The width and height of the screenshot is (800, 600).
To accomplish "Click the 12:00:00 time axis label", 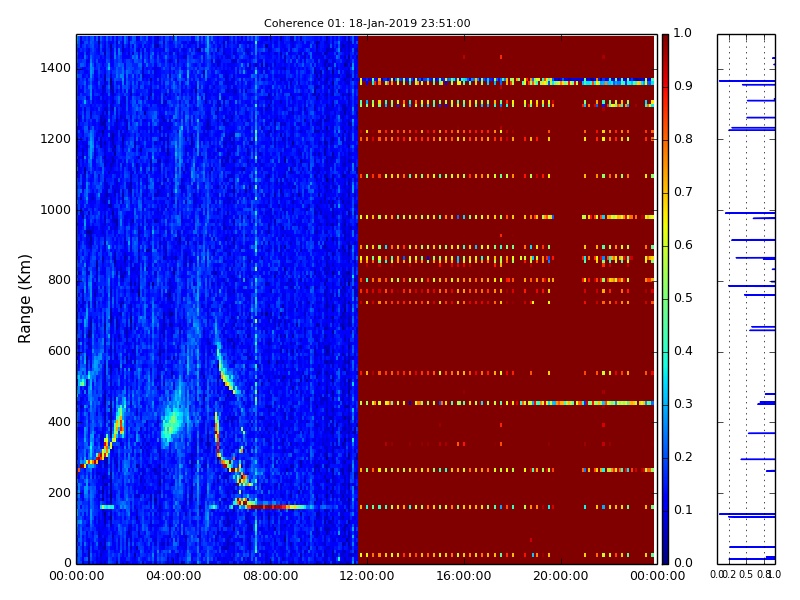I will coord(367,576).
